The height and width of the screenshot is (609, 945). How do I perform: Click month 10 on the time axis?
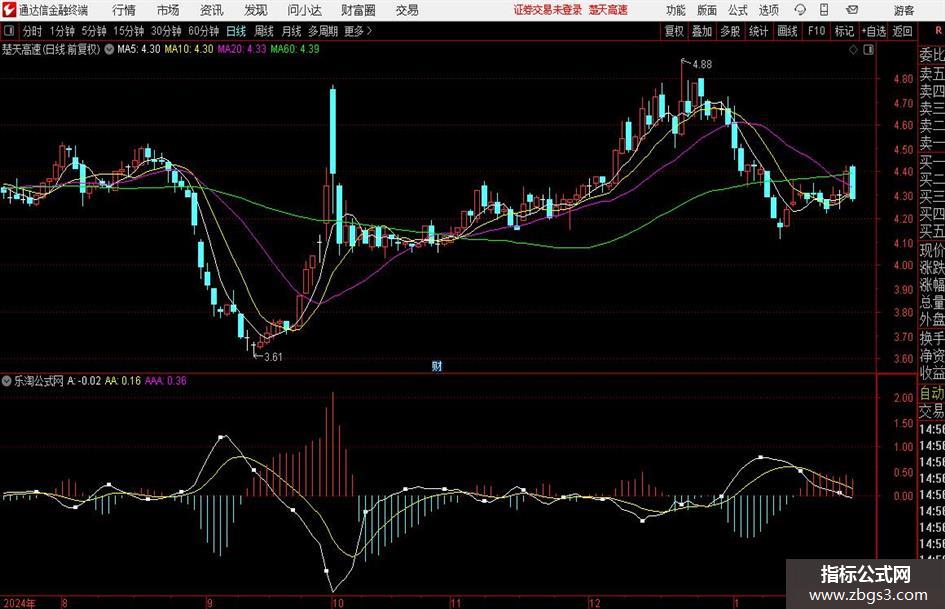[x=338, y=603]
